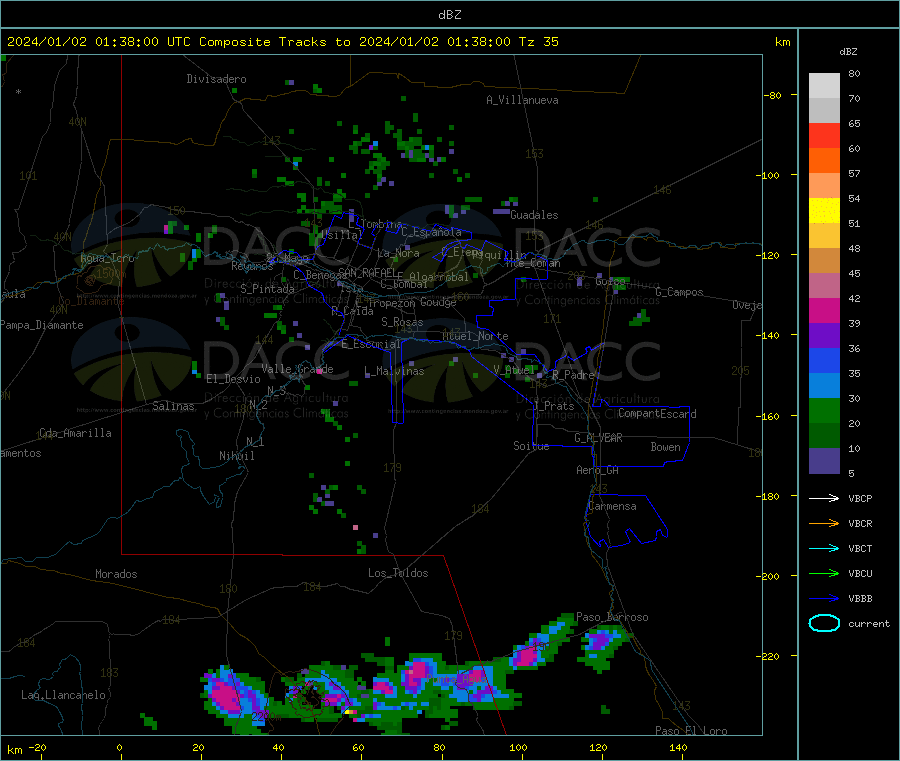Click the '-20' km bottom axis tick
This screenshot has height=761, width=900.
[x=38, y=747]
